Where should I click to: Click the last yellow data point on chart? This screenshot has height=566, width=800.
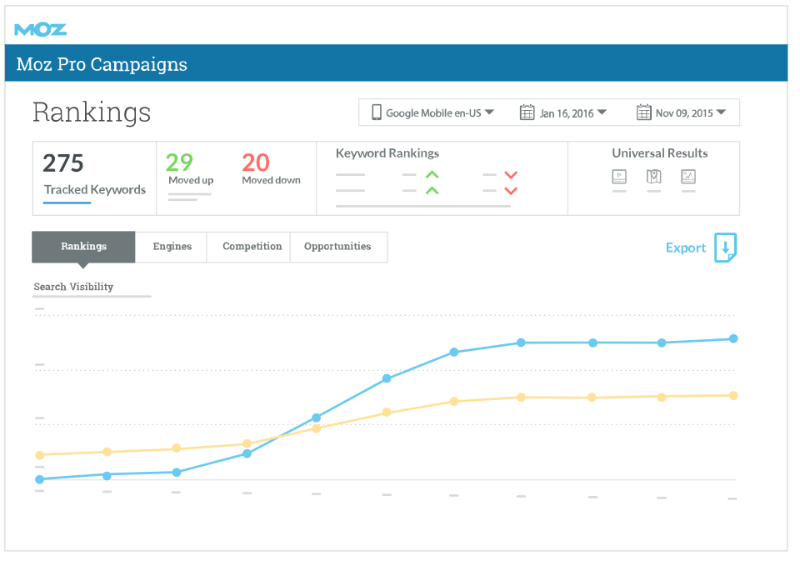point(733,396)
